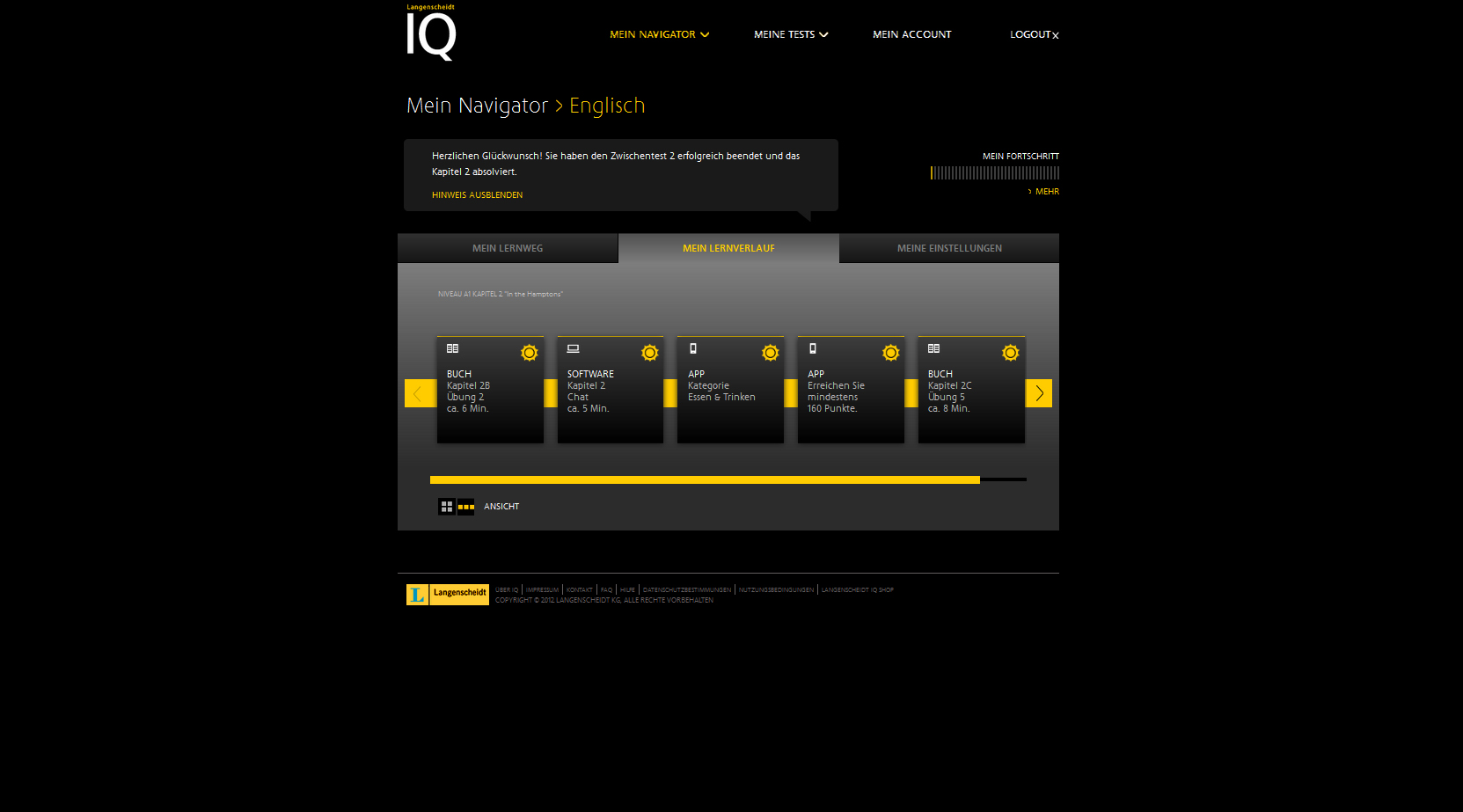Open the Datenschutzbestimmungen footer link

687,590
